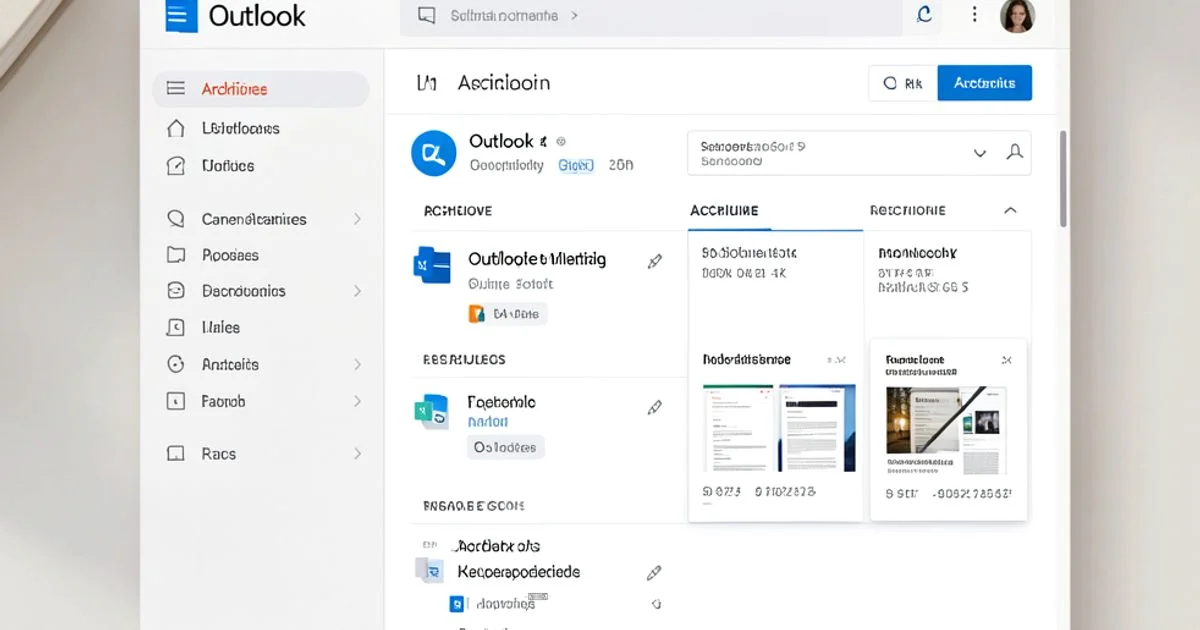Expand the chevron on the bottom sidebar category
1200x630 pixels.
click(x=358, y=453)
